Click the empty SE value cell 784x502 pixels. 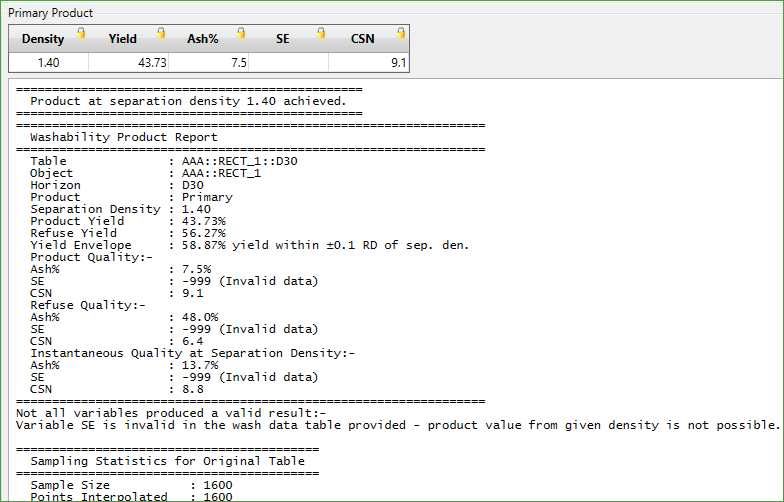[289, 62]
